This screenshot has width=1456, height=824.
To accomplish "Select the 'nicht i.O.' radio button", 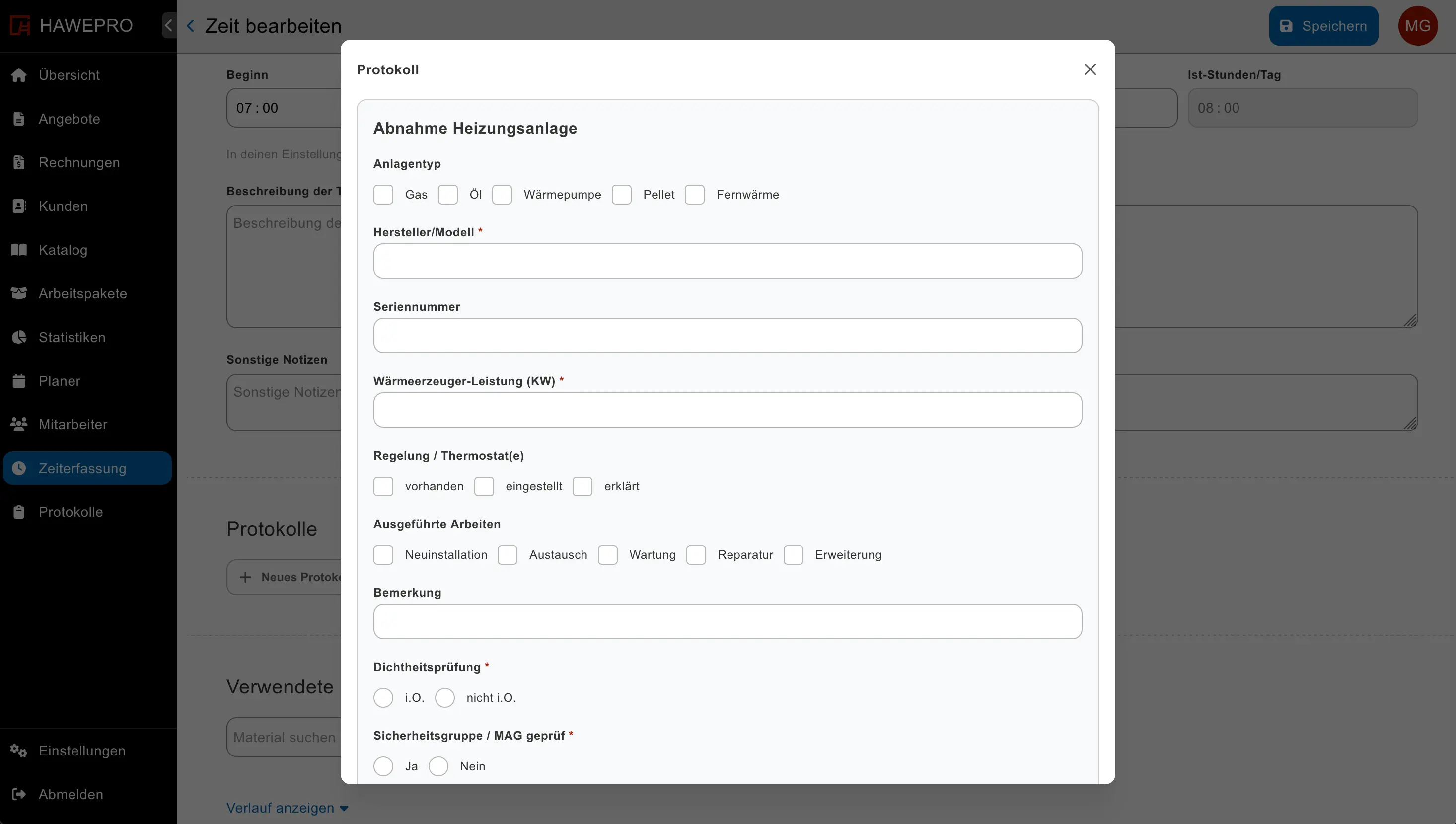I will (x=444, y=698).
